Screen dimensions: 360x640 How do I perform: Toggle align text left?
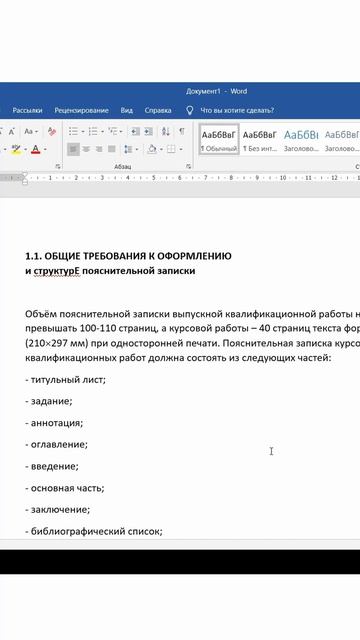[x=73, y=149]
